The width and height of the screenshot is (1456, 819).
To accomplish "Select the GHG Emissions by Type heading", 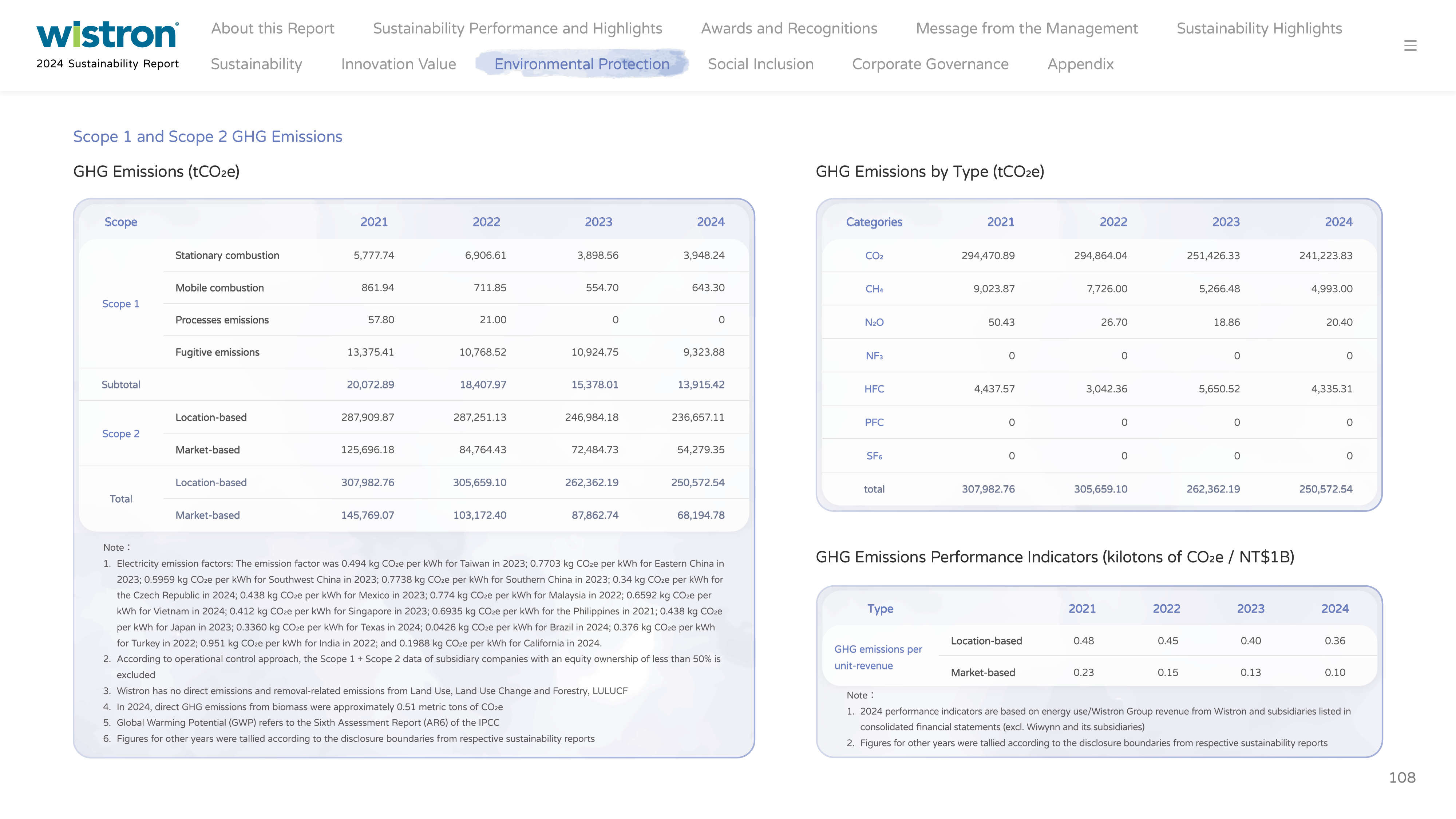I will coord(930,171).
